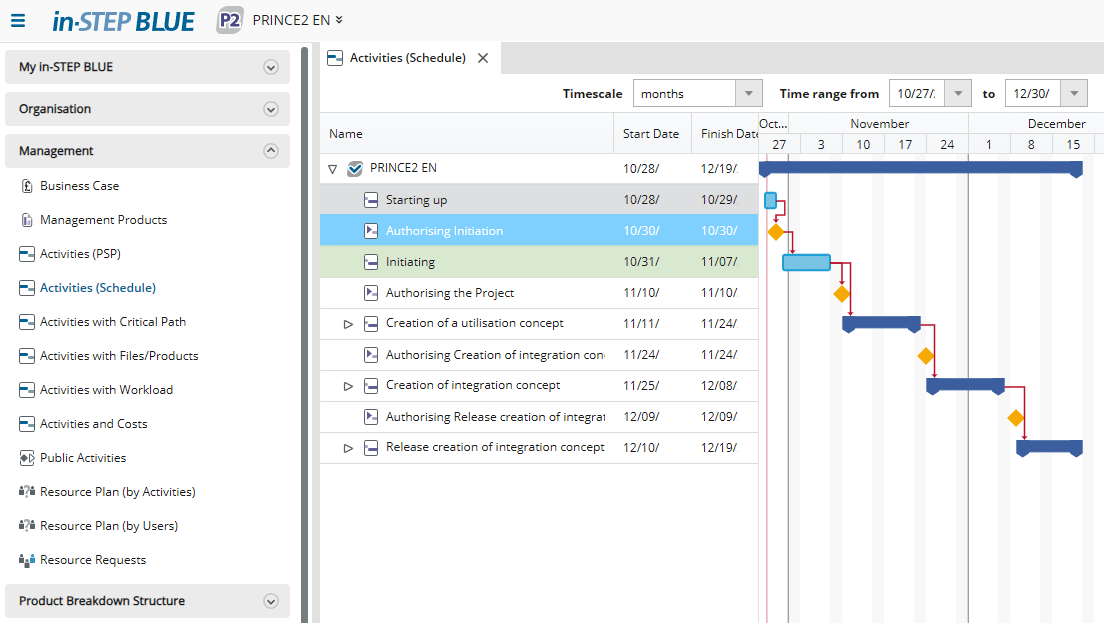This screenshot has height=623, width=1104.
Task: Click the Business Case icon in sidebar
Action: (x=27, y=186)
